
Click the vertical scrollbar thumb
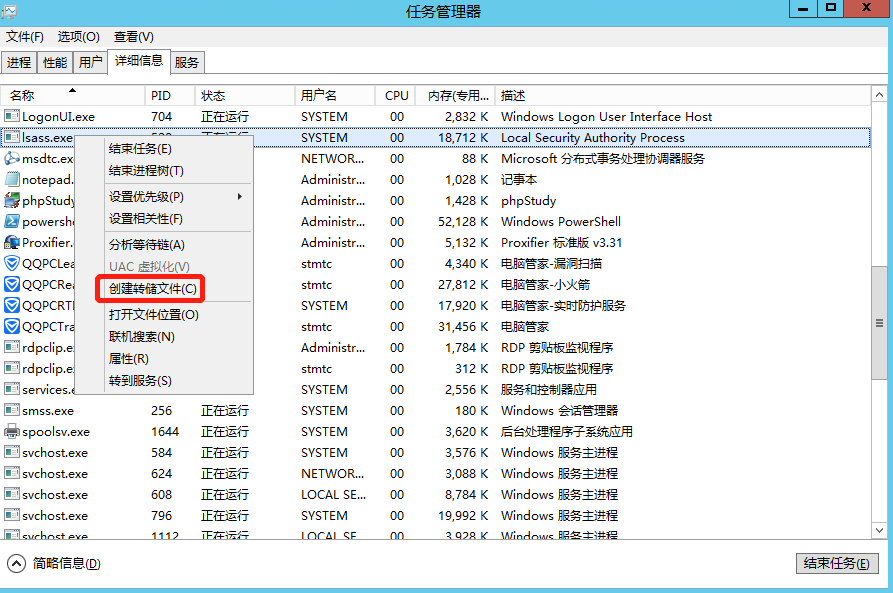coord(879,323)
